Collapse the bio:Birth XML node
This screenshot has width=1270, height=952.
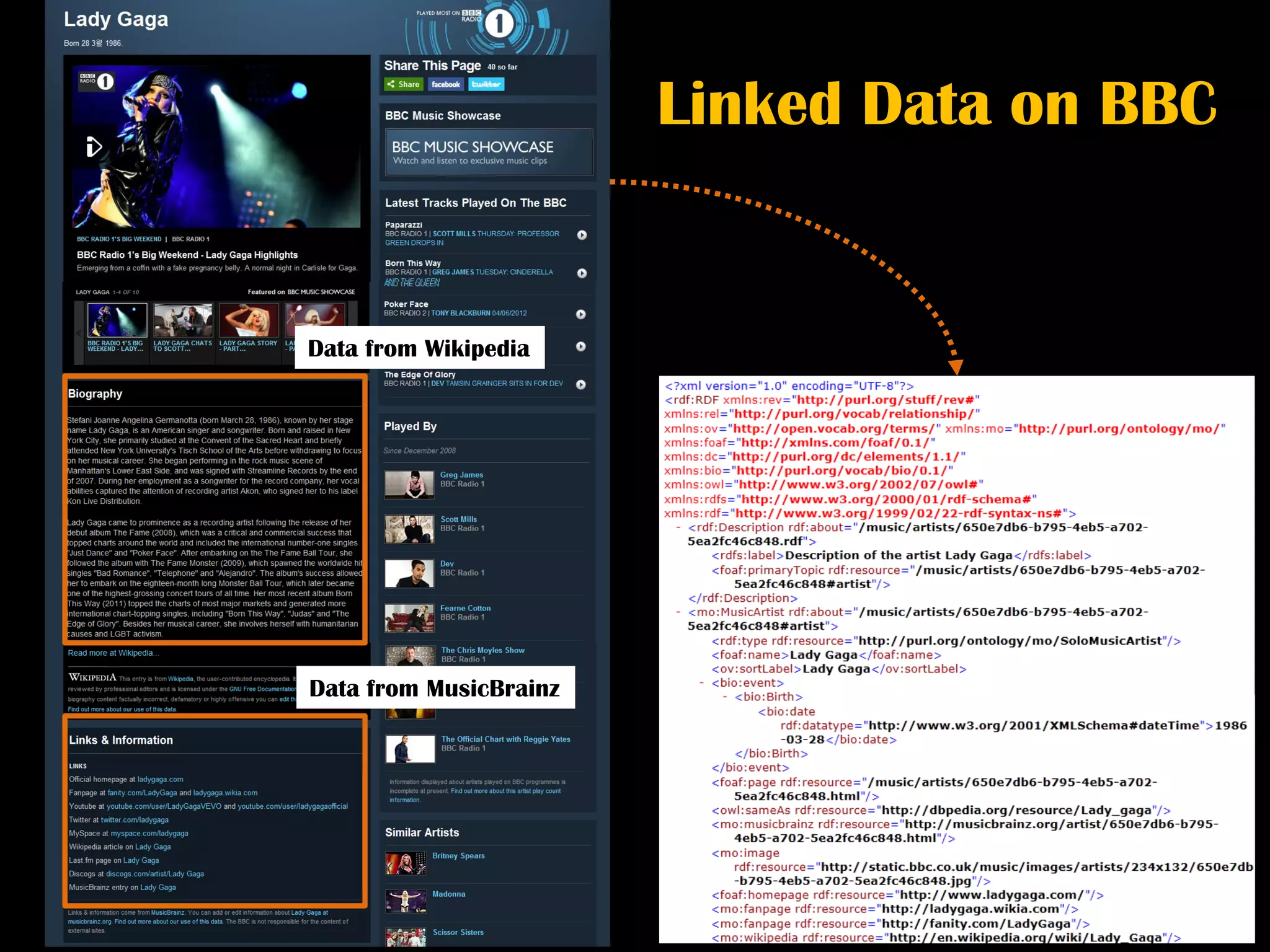tap(725, 698)
